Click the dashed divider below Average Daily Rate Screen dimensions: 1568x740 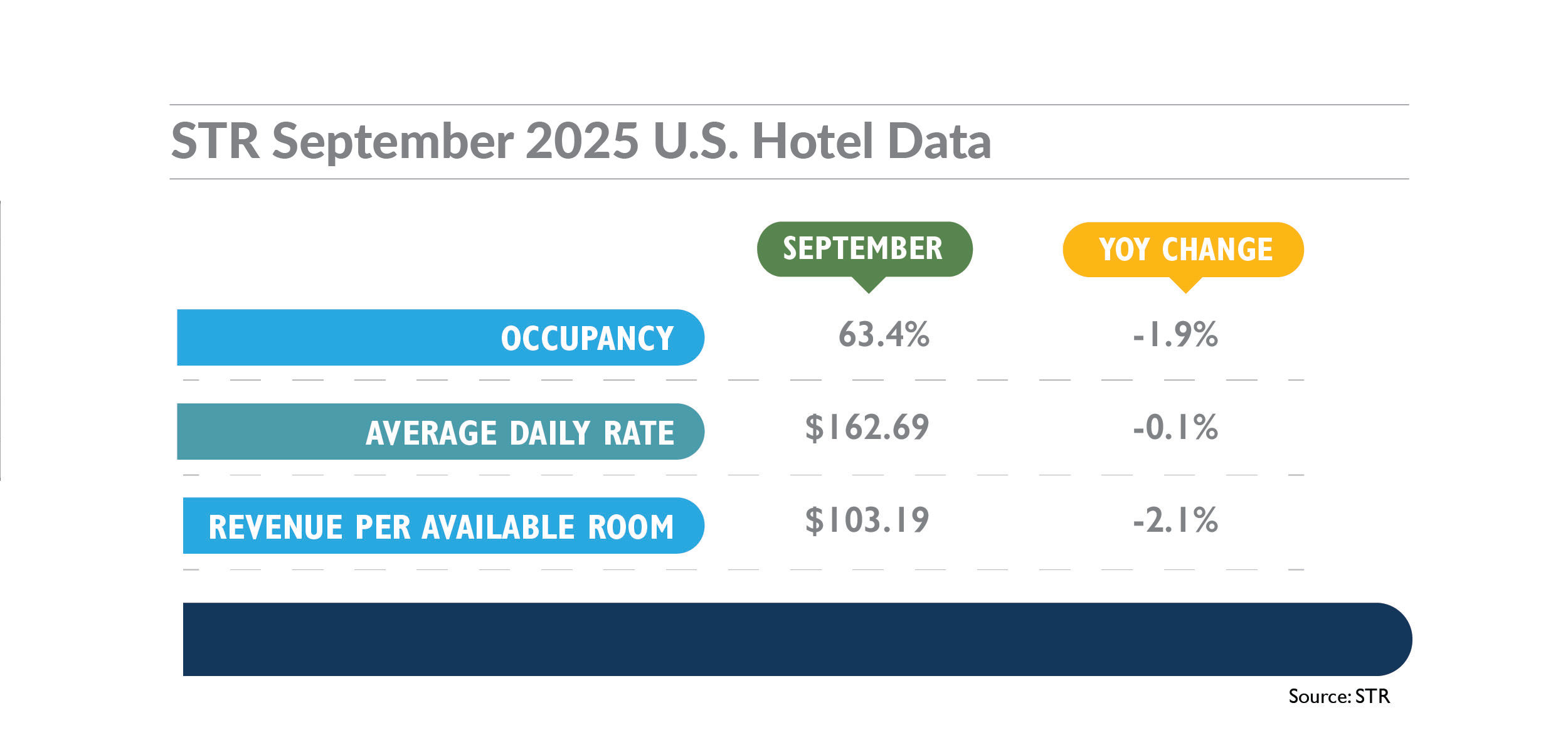pyautogui.click(x=743, y=475)
